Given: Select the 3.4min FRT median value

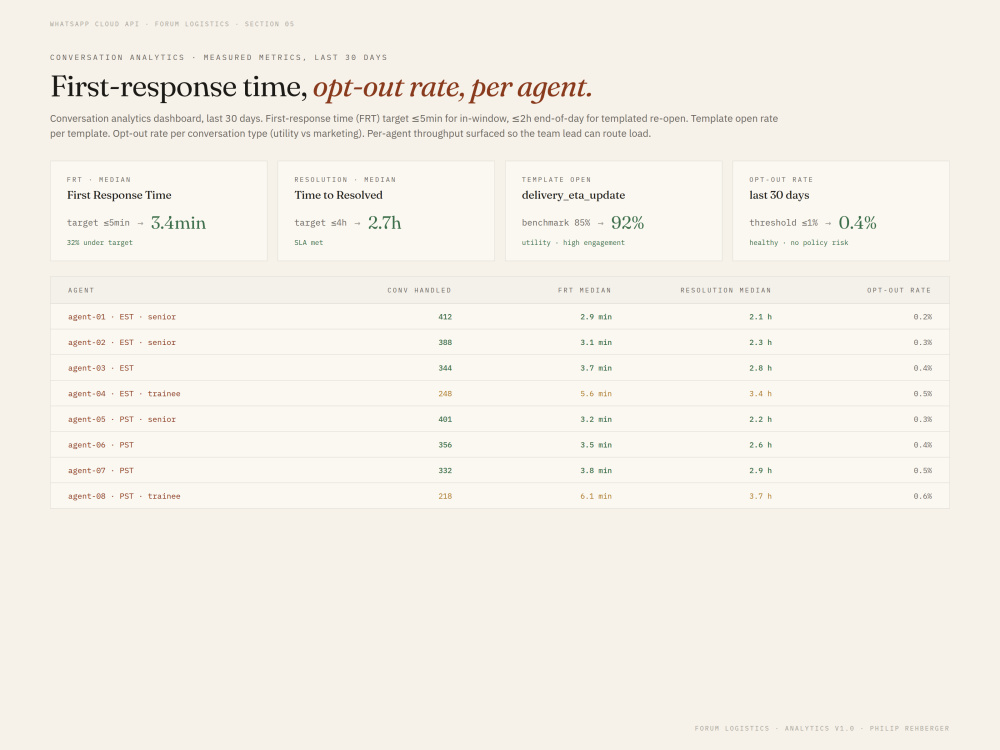Looking at the screenshot, I should [178, 223].
